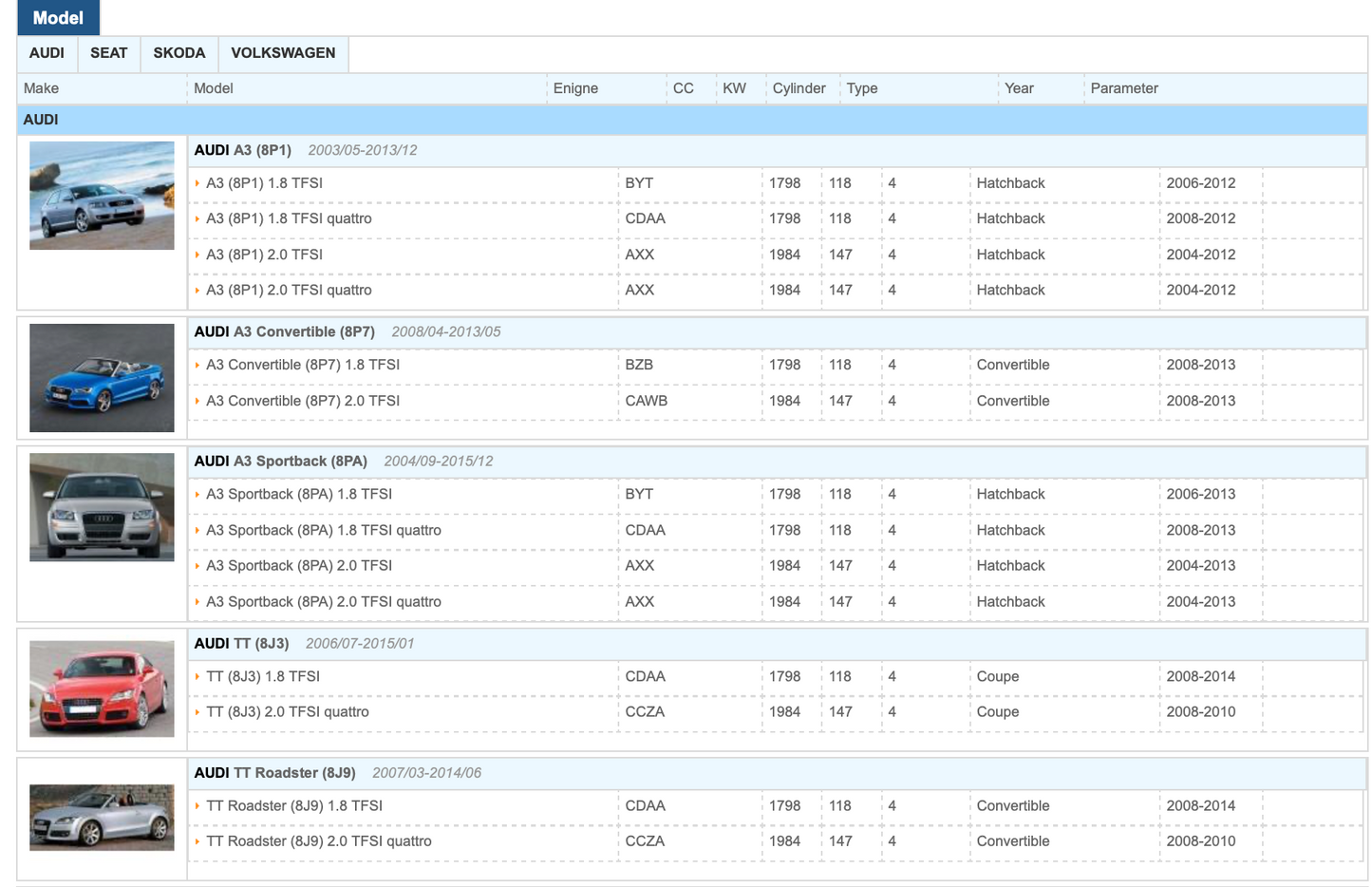This screenshot has width=1372, height=887.
Task: Click the Model column header
Action: click(x=214, y=88)
